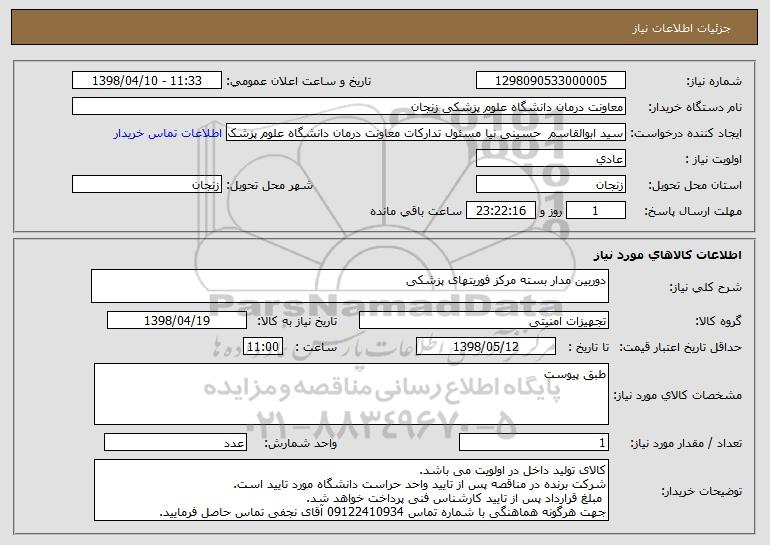Select the note line with phone 09122410934

383,513
